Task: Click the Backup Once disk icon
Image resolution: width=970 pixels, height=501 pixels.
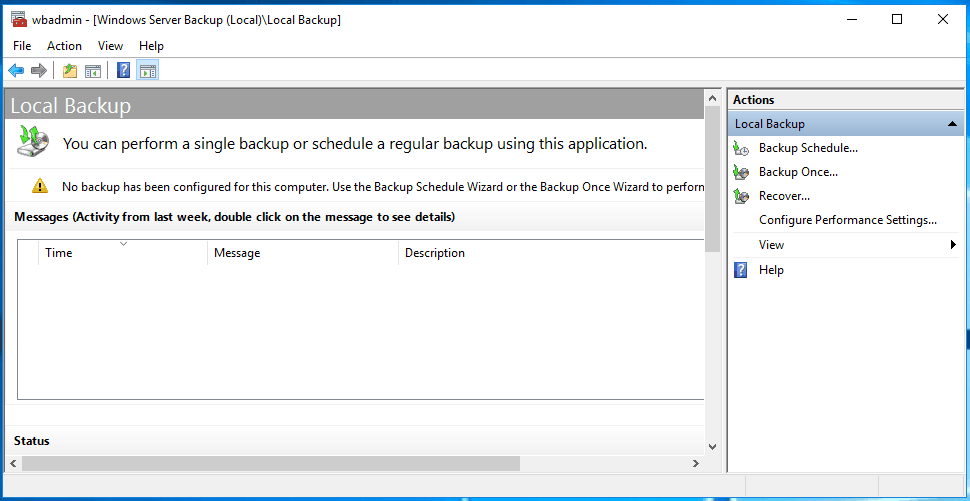Action: click(741, 172)
